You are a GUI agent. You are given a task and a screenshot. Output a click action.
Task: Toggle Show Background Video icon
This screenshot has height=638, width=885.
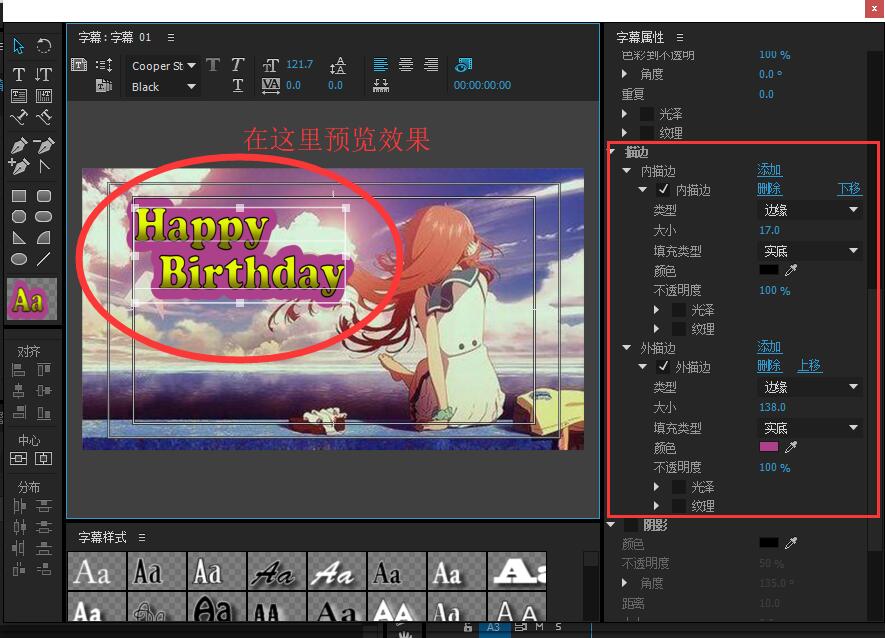pos(463,64)
